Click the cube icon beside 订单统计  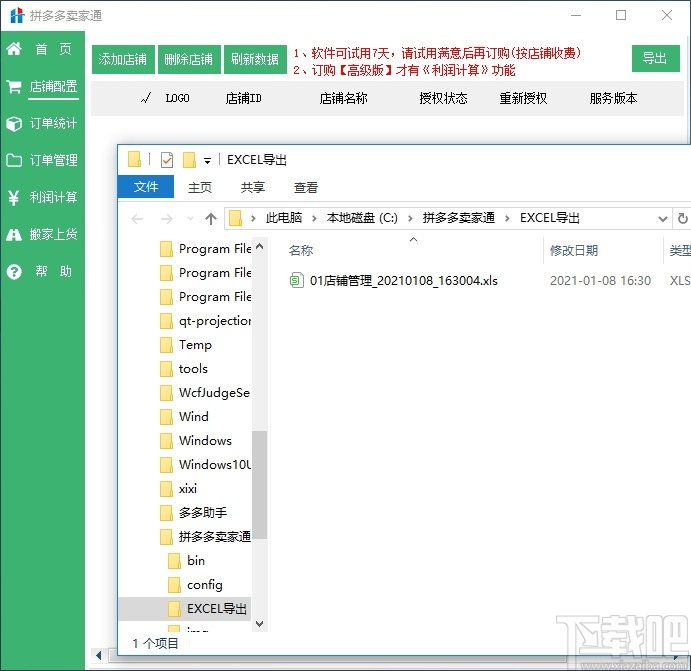click(x=14, y=124)
